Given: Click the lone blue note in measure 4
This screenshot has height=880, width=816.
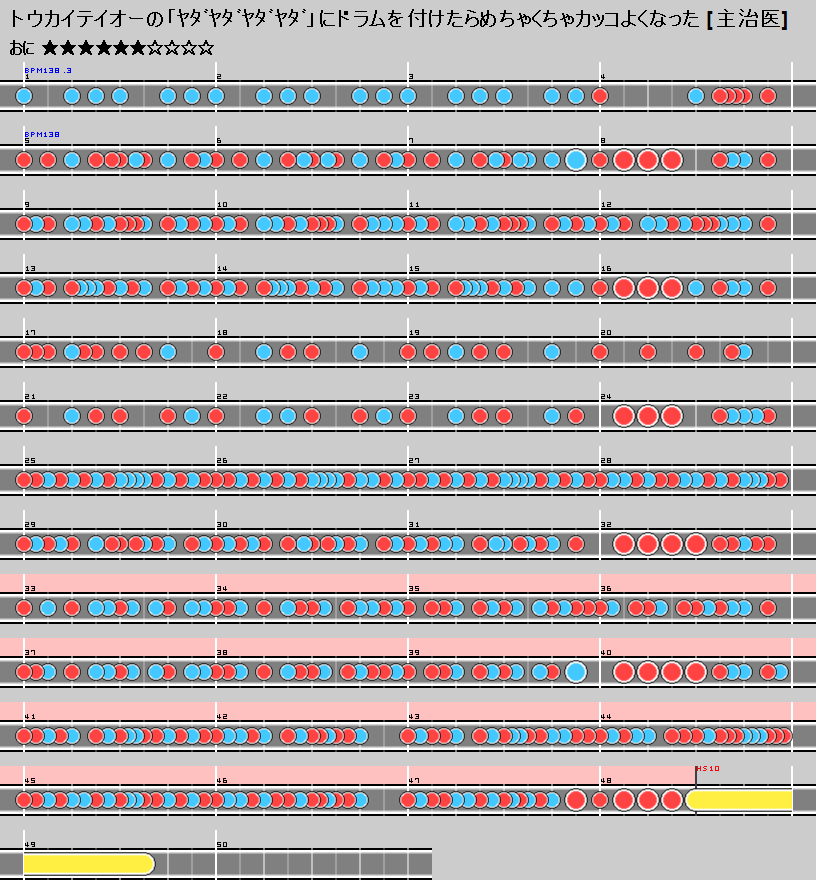Looking at the screenshot, I should pyautogui.click(x=696, y=96).
